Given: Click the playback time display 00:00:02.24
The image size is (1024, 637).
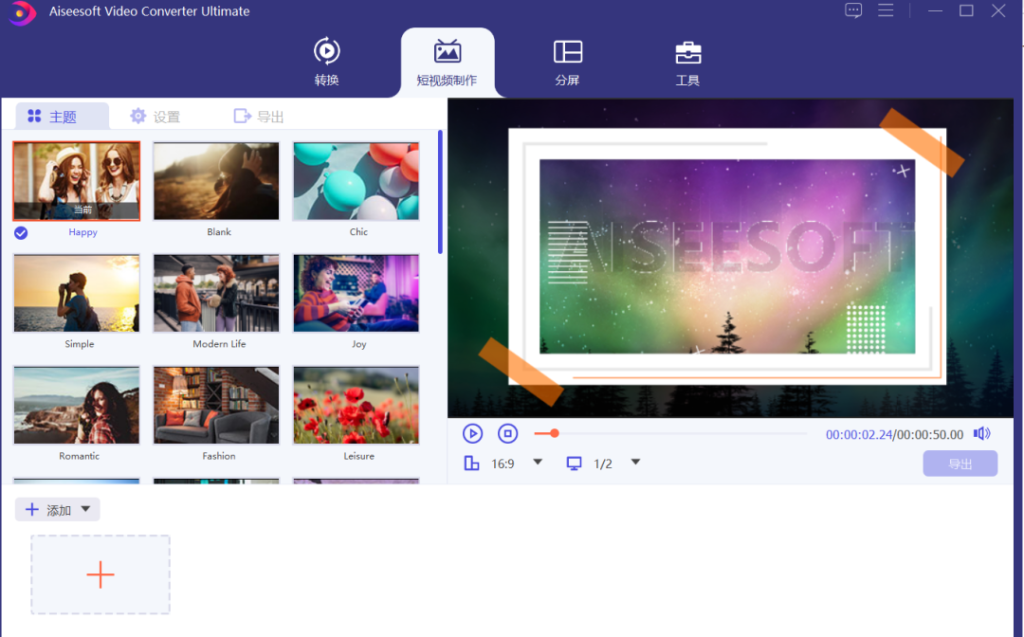Looking at the screenshot, I should click(x=859, y=434).
